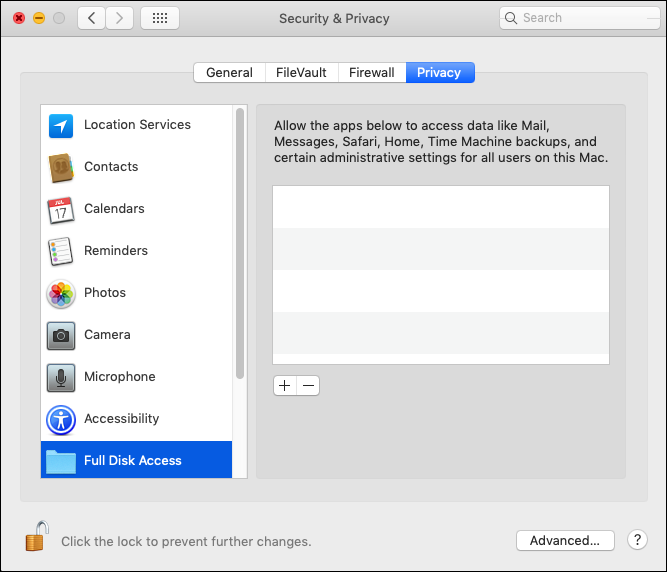Click the Photos pinwheel icon

61,293
